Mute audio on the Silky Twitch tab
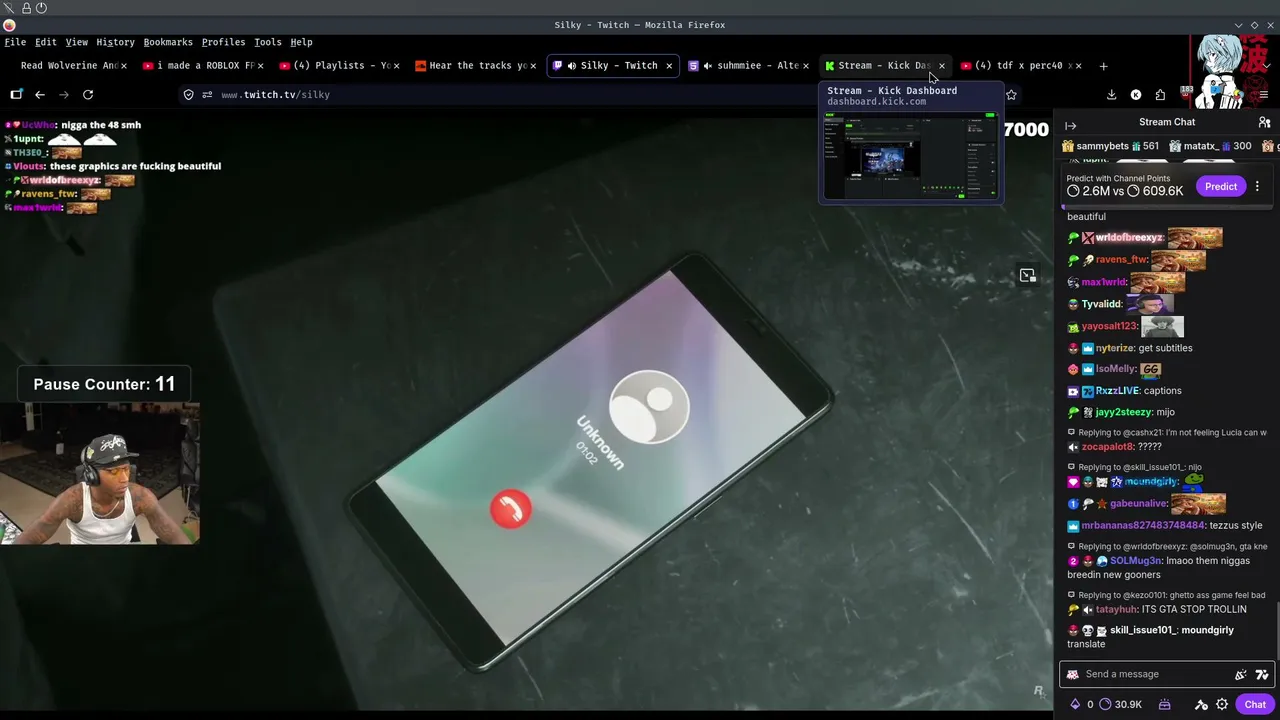Image resolution: width=1280 pixels, height=720 pixels. (571, 66)
